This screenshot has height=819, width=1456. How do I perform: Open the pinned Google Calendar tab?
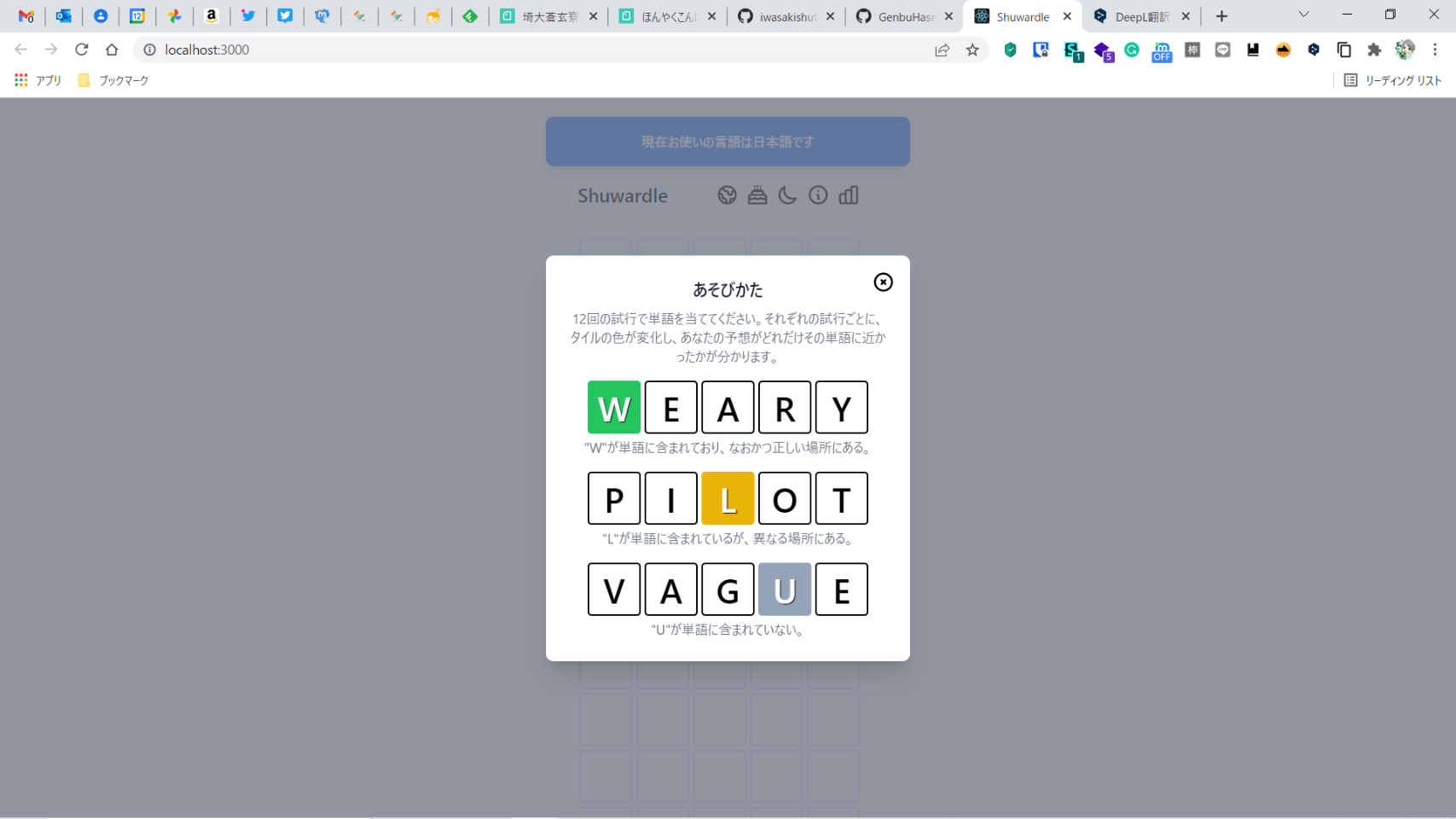coord(137,16)
